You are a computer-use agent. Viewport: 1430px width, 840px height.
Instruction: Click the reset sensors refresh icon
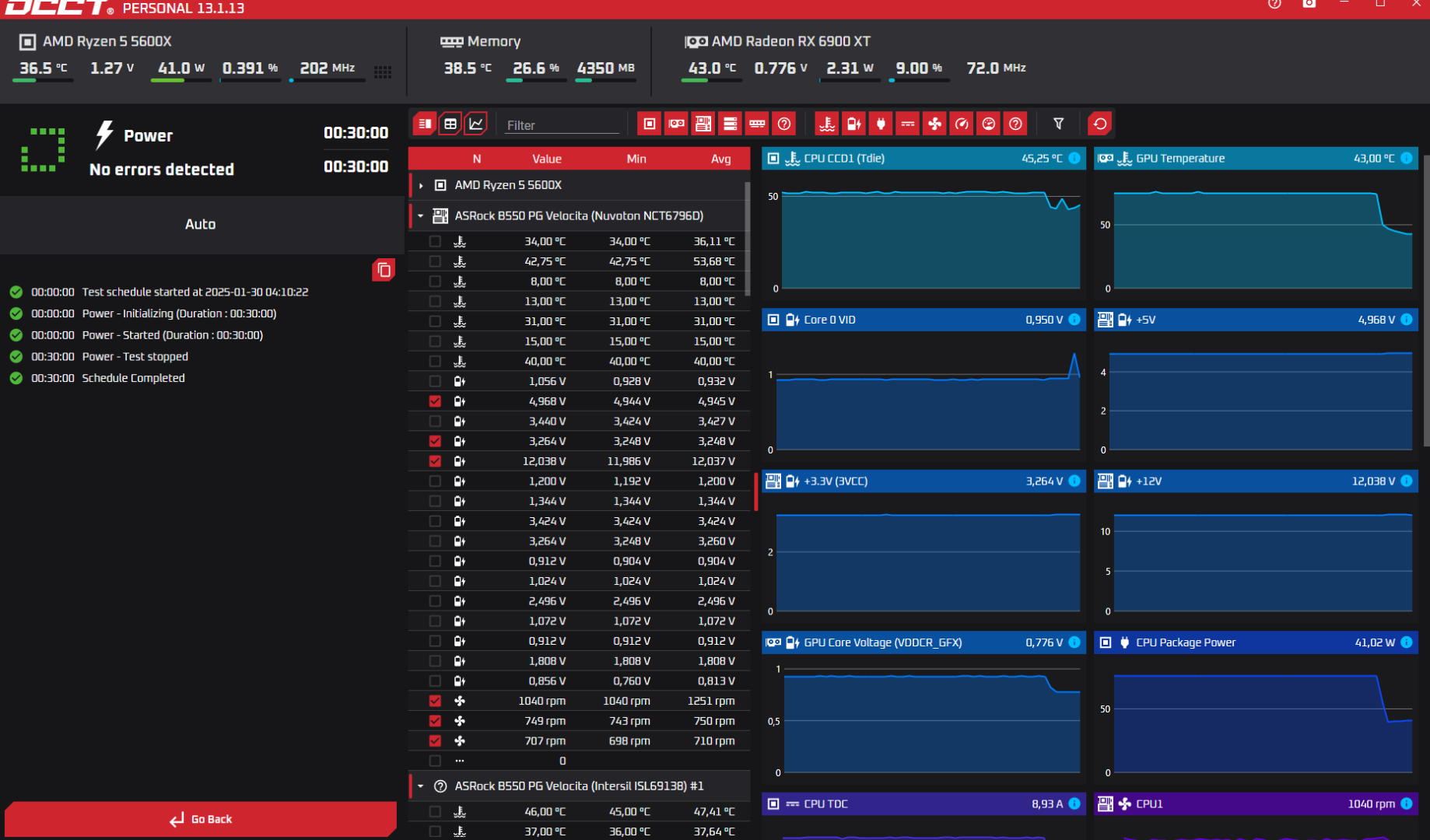click(1100, 124)
